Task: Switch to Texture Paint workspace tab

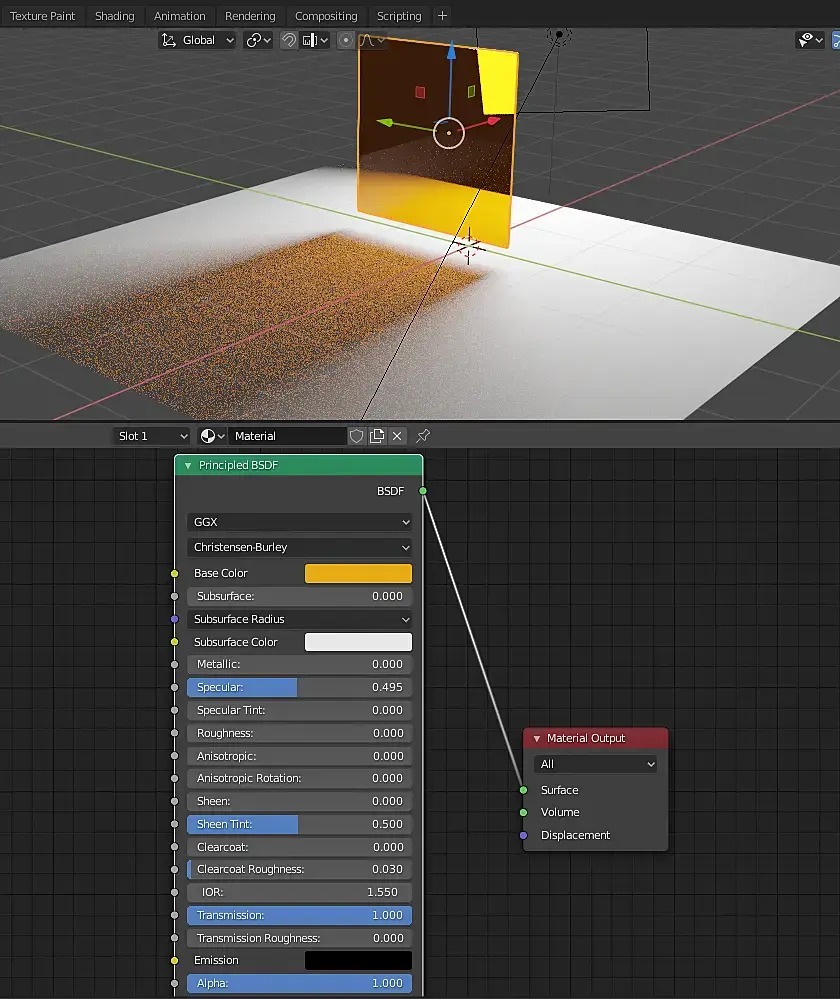Action: tap(42, 16)
